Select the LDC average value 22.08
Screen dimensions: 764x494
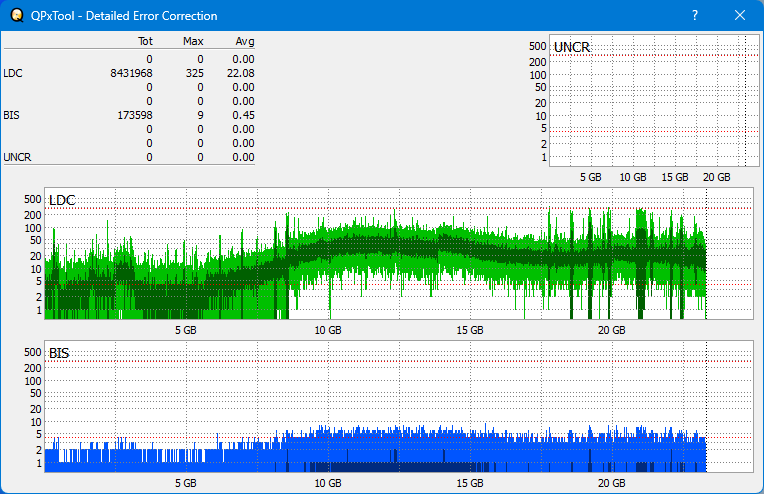(x=241, y=73)
